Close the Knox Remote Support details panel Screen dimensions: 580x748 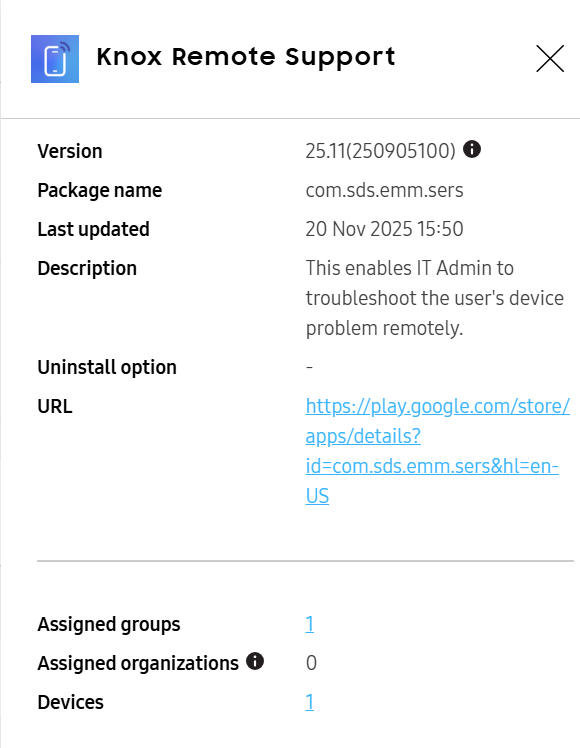point(550,59)
